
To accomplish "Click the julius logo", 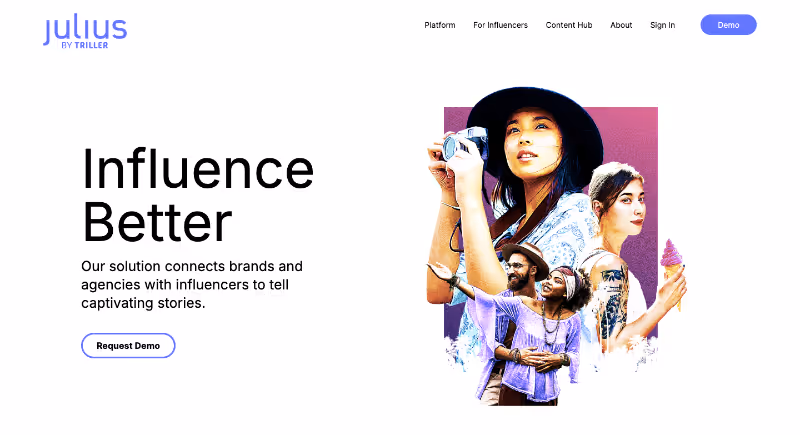I will (85, 32).
